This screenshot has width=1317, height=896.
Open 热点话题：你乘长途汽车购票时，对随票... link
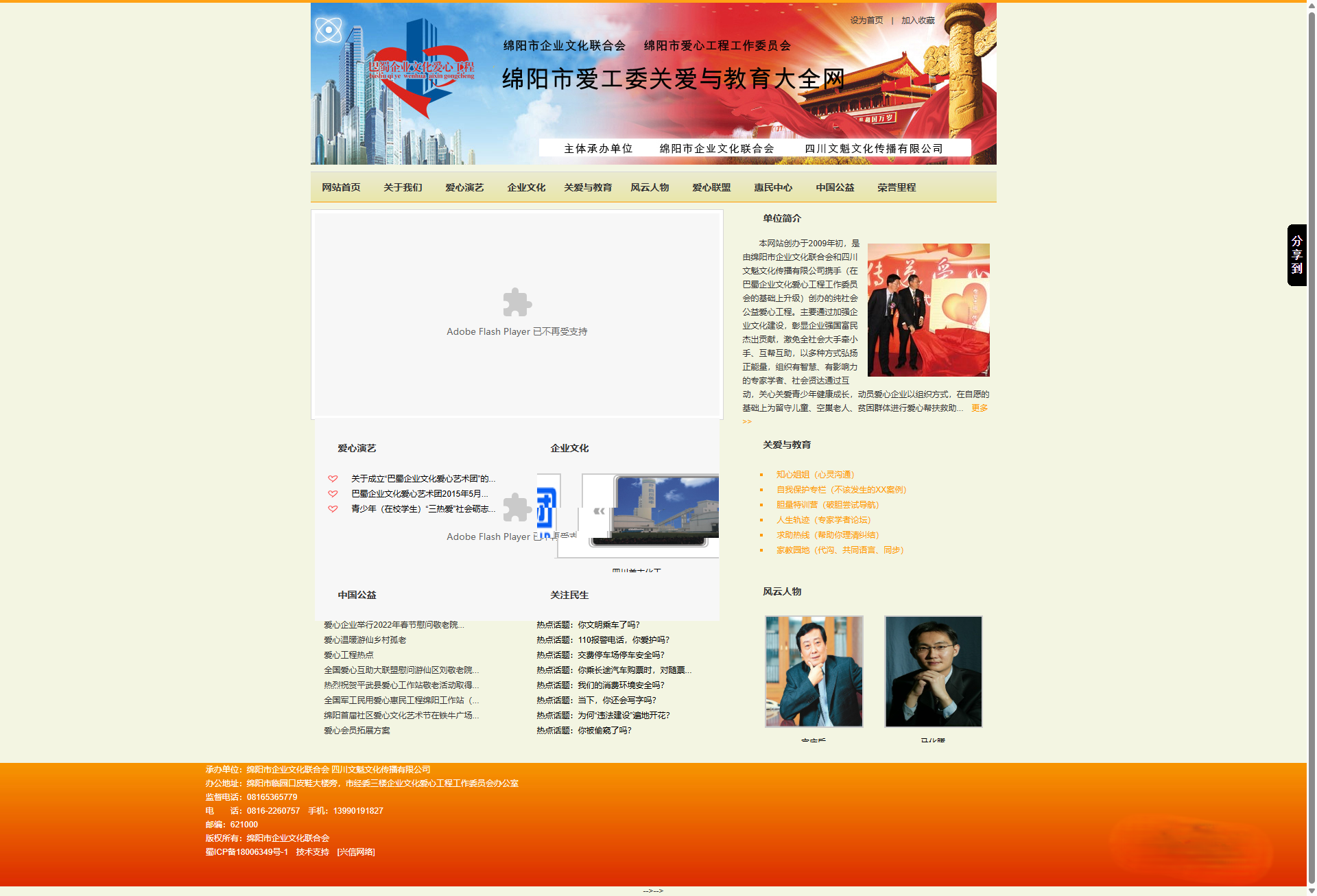coord(614,670)
